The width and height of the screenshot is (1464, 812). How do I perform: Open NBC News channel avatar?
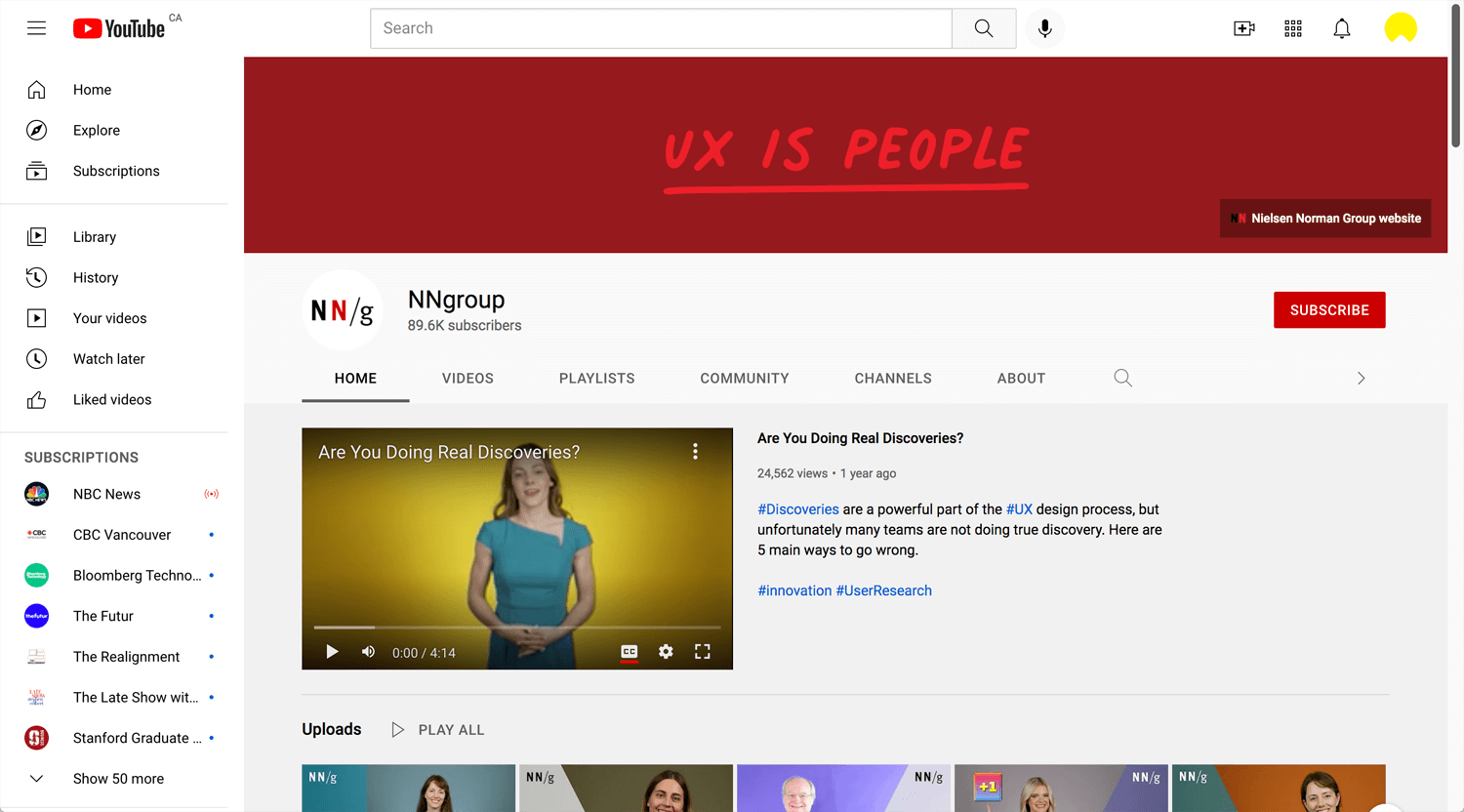[x=36, y=494]
